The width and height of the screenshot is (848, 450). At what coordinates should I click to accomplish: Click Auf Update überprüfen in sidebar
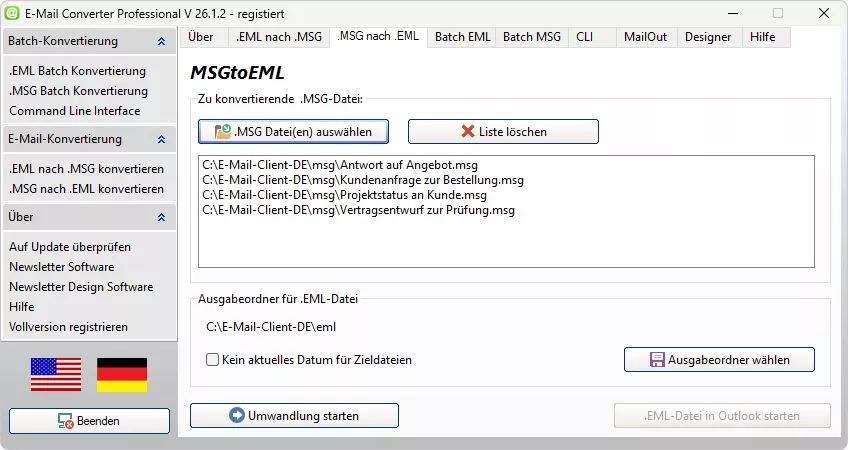70,247
